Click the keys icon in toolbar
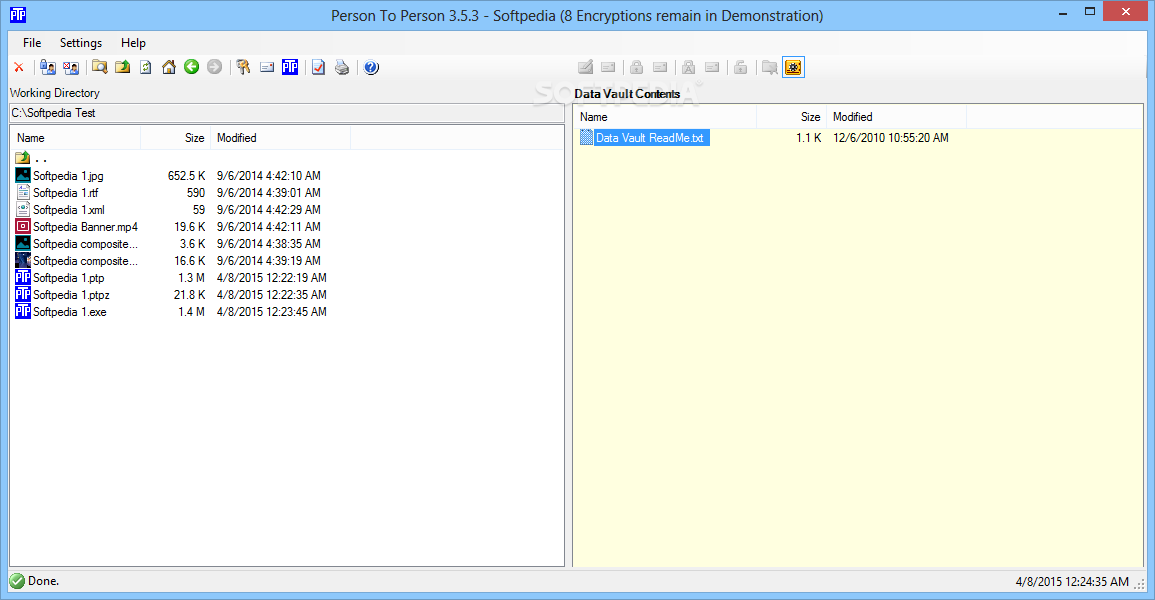 (x=243, y=68)
